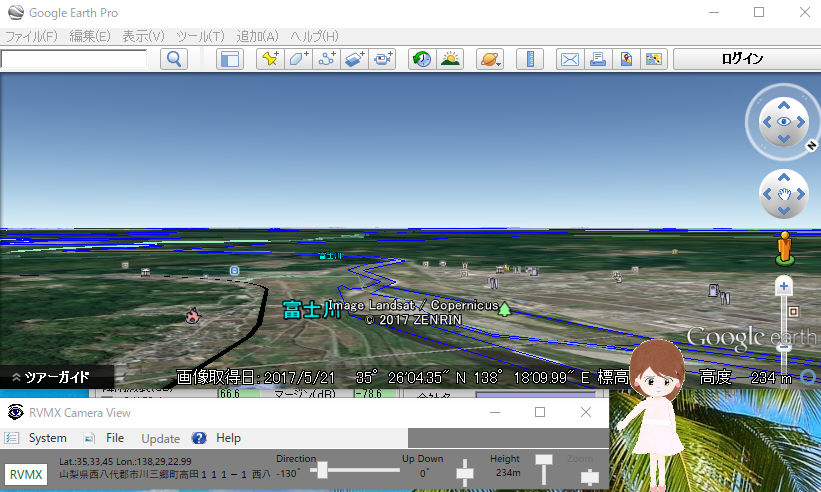The image size is (821, 492).
Task: Expand the ツアーガイド panel
Action: (x=50, y=378)
